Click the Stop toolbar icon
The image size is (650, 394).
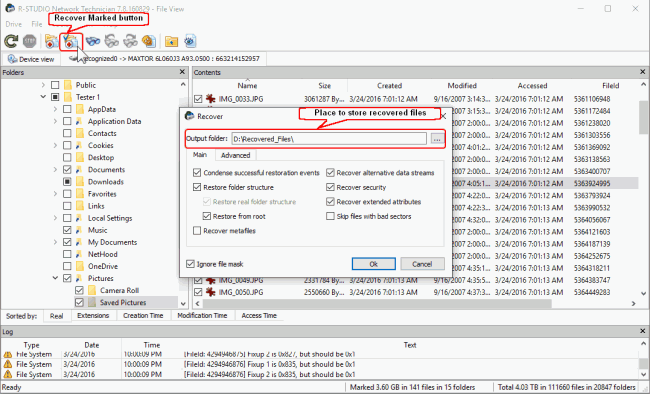click(x=29, y=41)
